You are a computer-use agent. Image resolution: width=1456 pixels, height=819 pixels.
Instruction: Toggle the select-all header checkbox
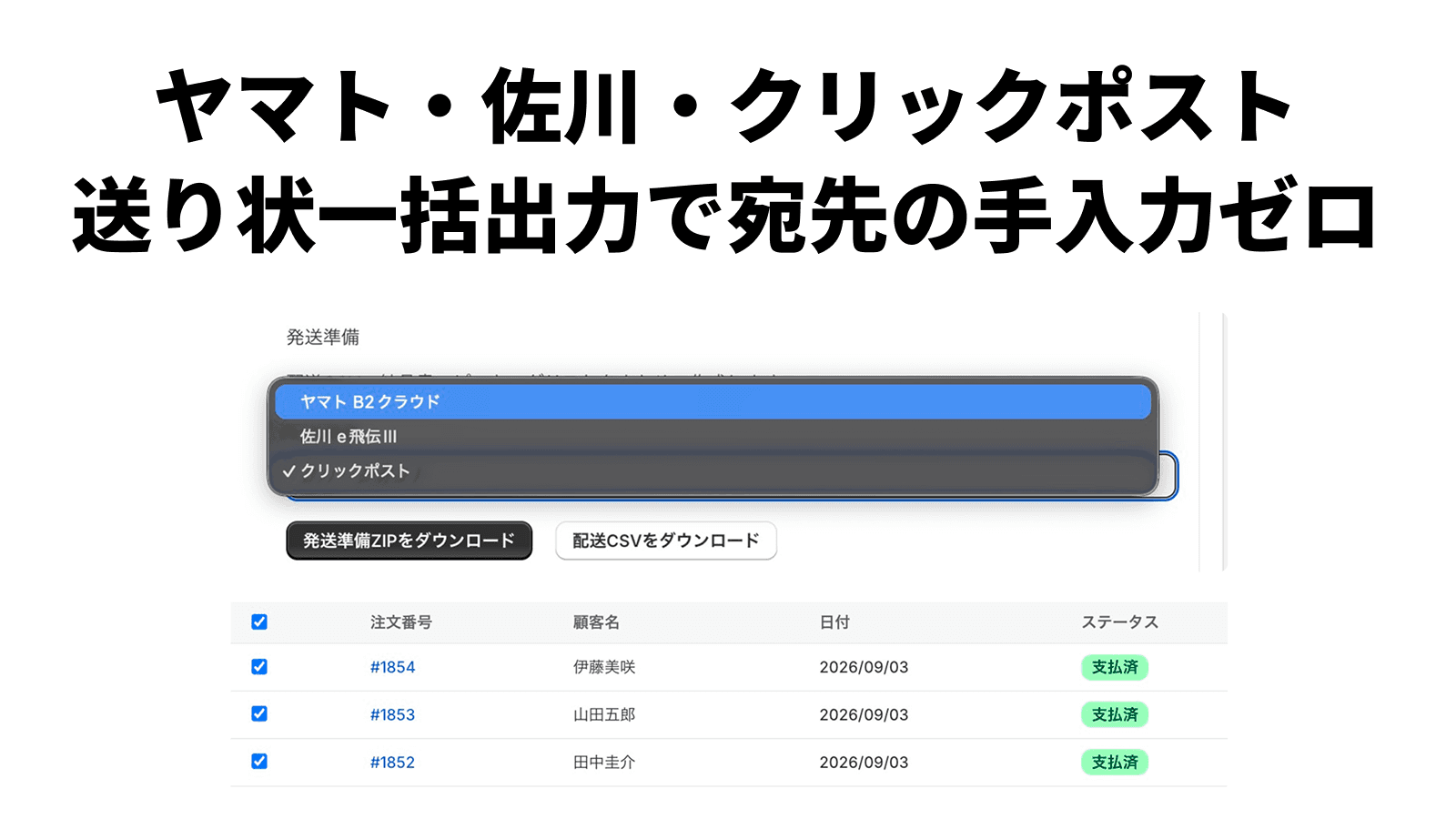point(259,622)
